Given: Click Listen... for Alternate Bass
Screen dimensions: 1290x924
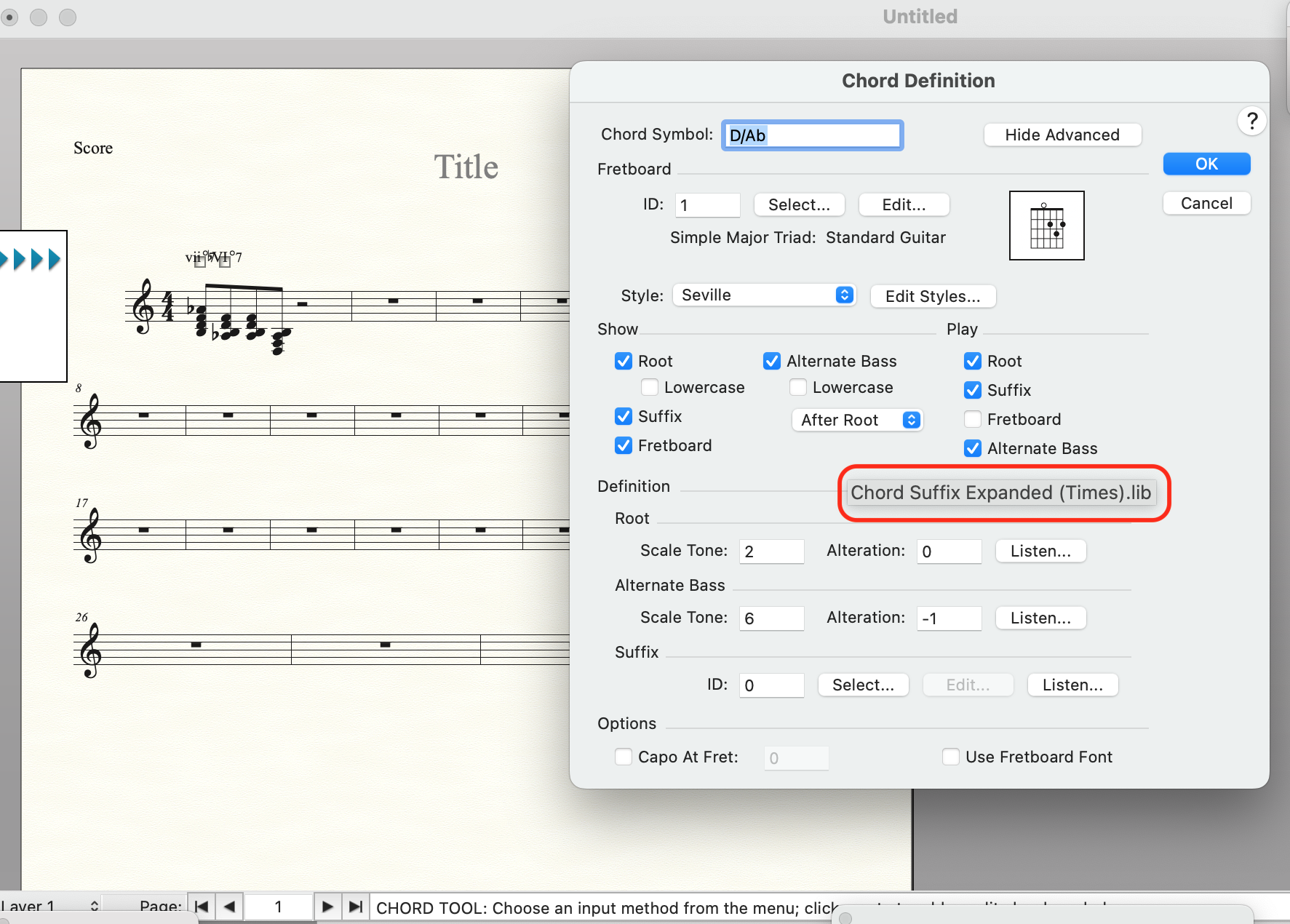Looking at the screenshot, I should pyautogui.click(x=1040, y=618).
